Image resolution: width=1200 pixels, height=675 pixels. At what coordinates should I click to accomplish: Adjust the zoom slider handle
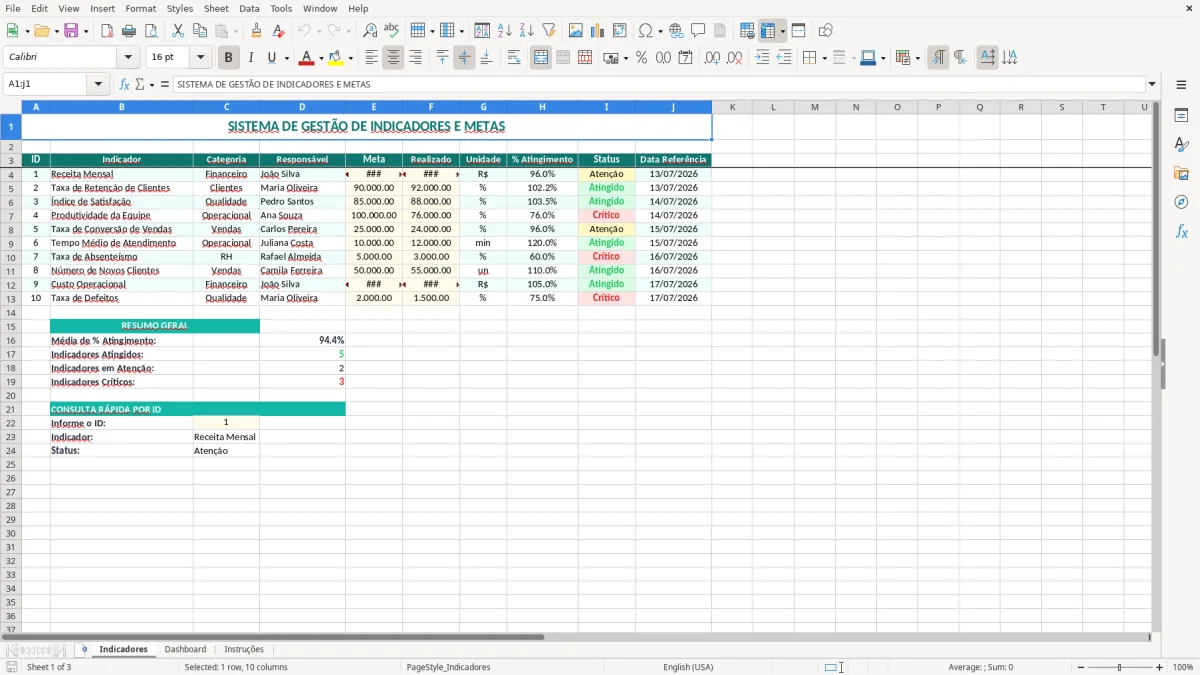click(x=1120, y=667)
